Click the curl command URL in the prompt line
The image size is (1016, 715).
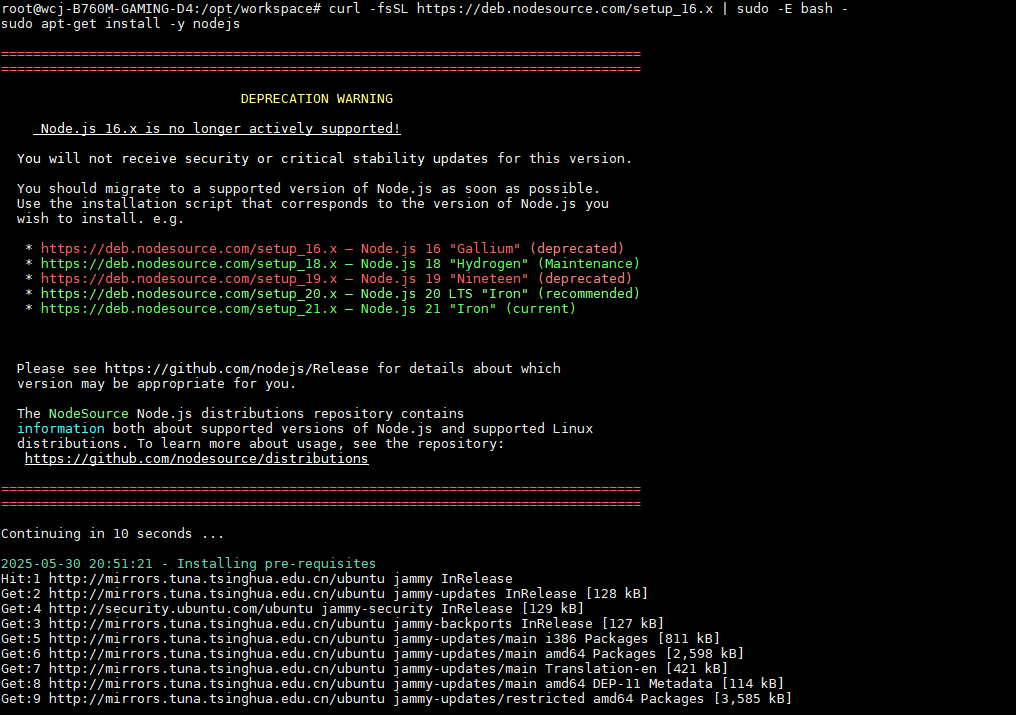pos(564,9)
